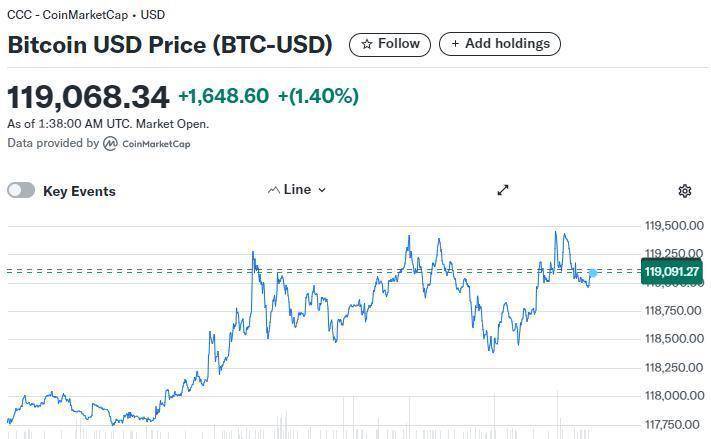Click the Bitcoin USD Price (BTC-USD) title
711x439 pixels.
(170, 45)
